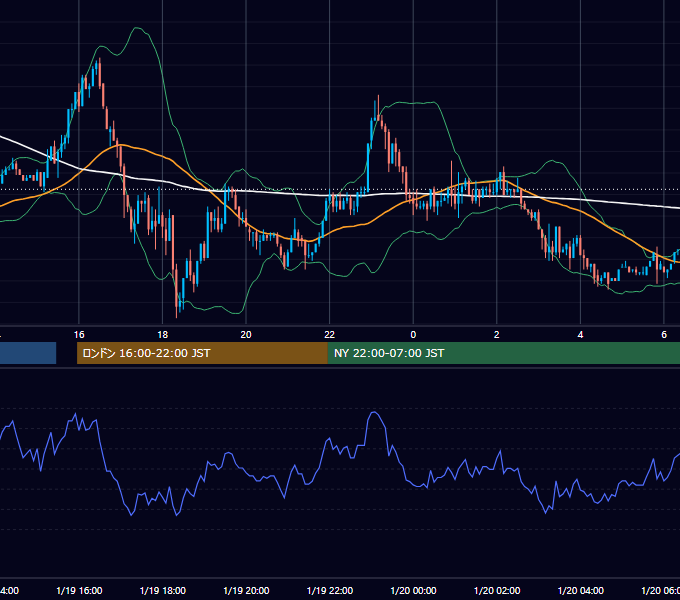The image size is (680, 600).
Task: Click the 22 hour label on price chart axis
Action: click(x=330, y=335)
